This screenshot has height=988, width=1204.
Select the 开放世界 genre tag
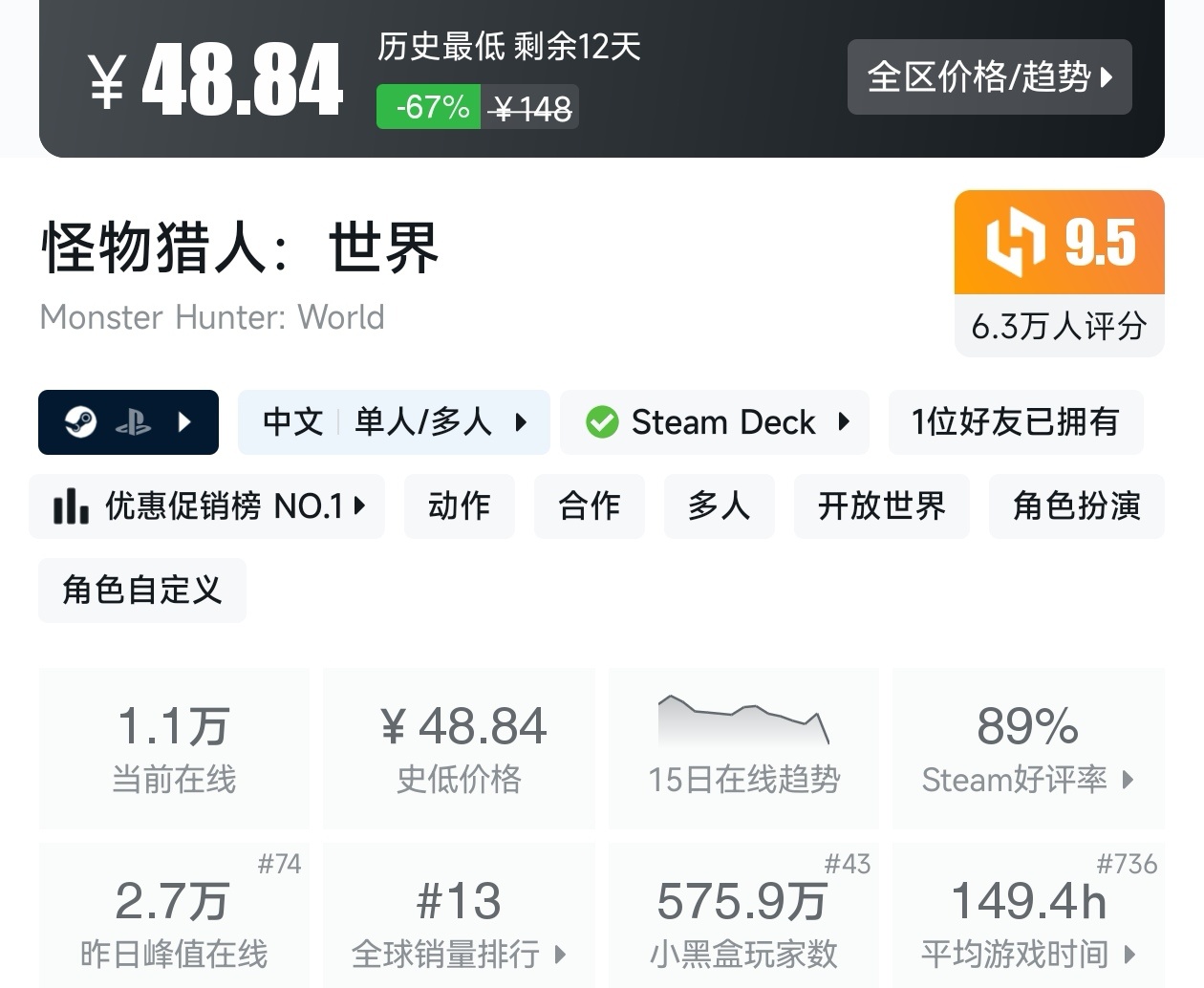click(x=881, y=506)
